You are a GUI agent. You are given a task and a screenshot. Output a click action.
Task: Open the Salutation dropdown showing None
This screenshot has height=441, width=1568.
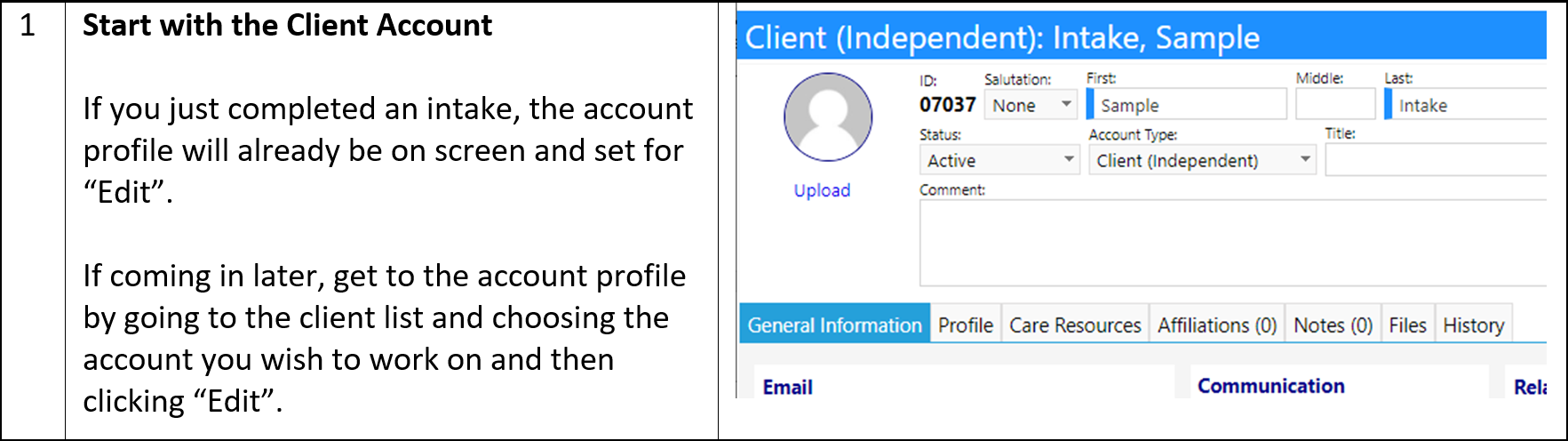1031,105
